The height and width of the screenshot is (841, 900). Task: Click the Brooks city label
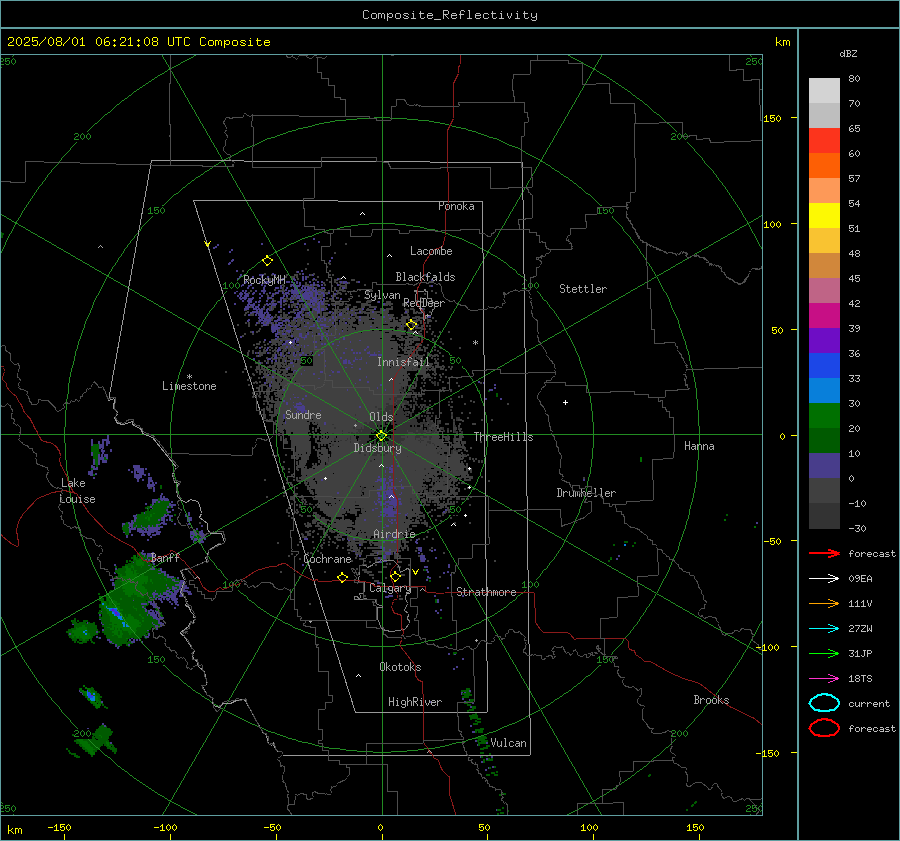(x=711, y=700)
